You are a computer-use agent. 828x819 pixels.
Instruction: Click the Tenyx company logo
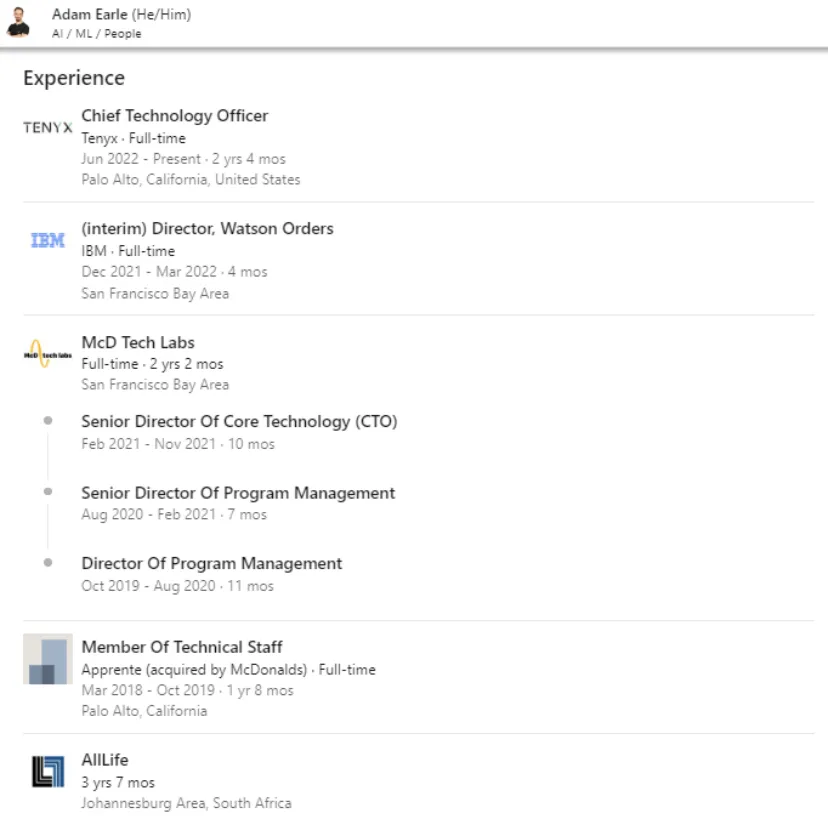[x=48, y=127]
